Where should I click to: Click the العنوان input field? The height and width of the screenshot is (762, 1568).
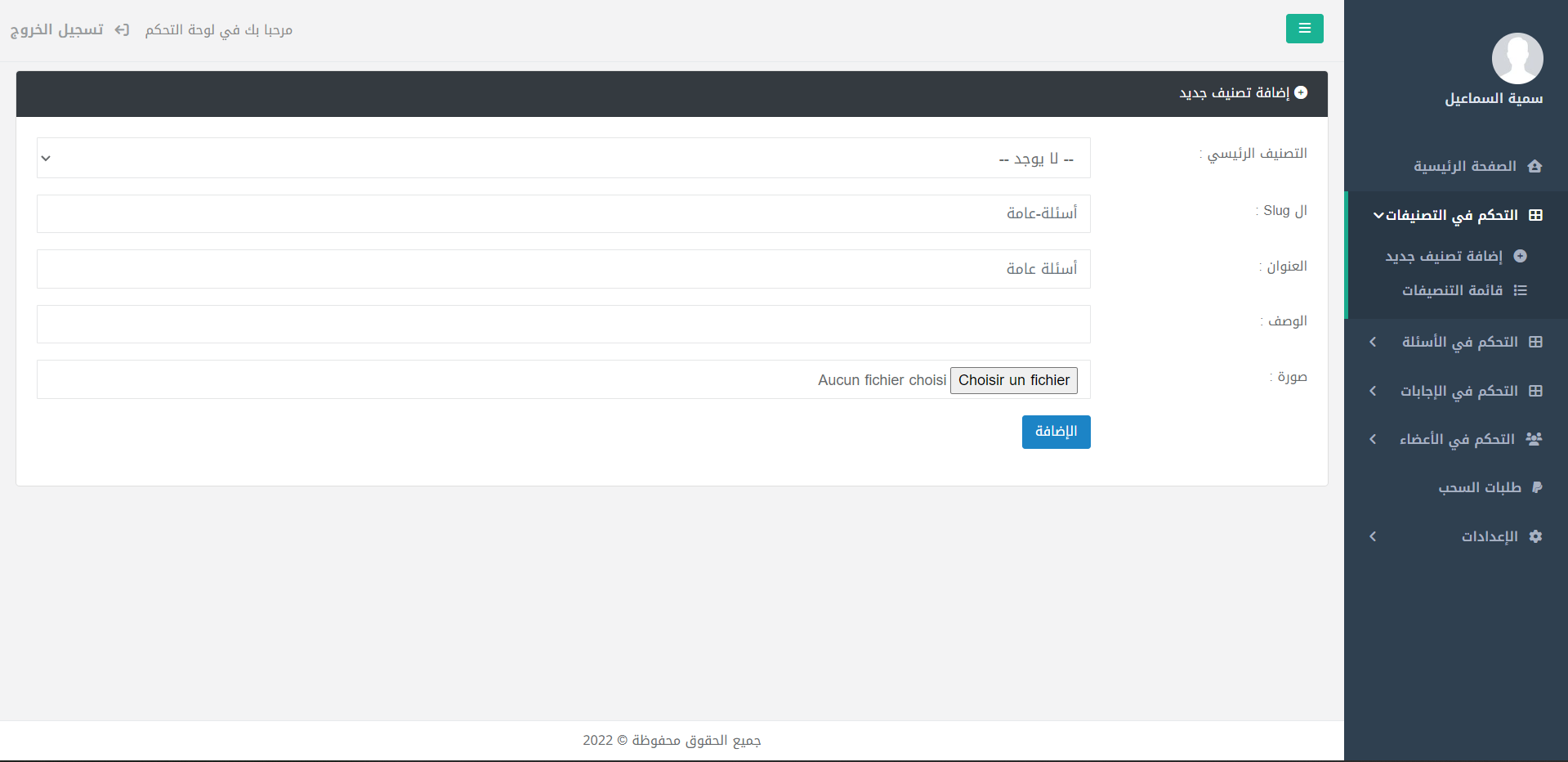coord(564,269)
